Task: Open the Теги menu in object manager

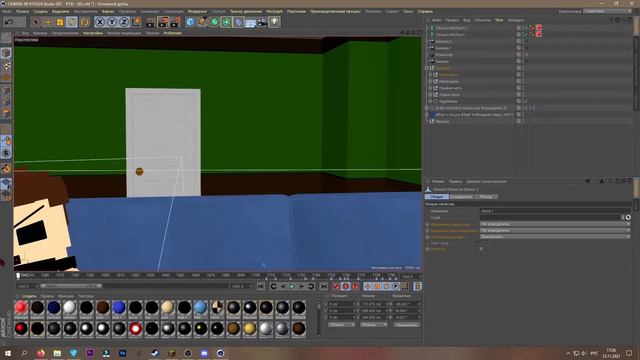Action: (x=499, y=20)
